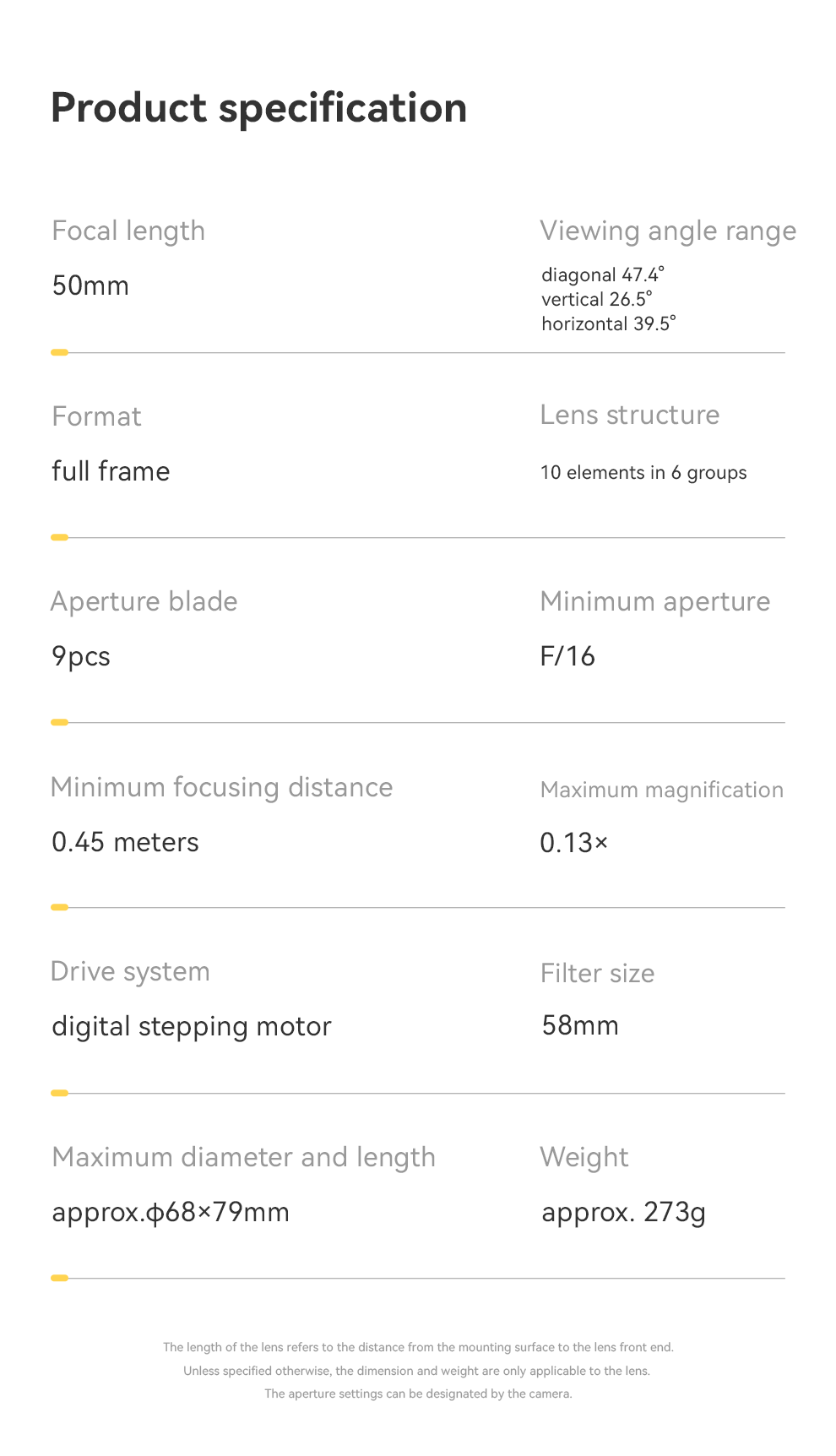This screenshot has height=1456, width=836.
Task: Click the "horizontal 39.5°" value
Action: click(609, 323)
